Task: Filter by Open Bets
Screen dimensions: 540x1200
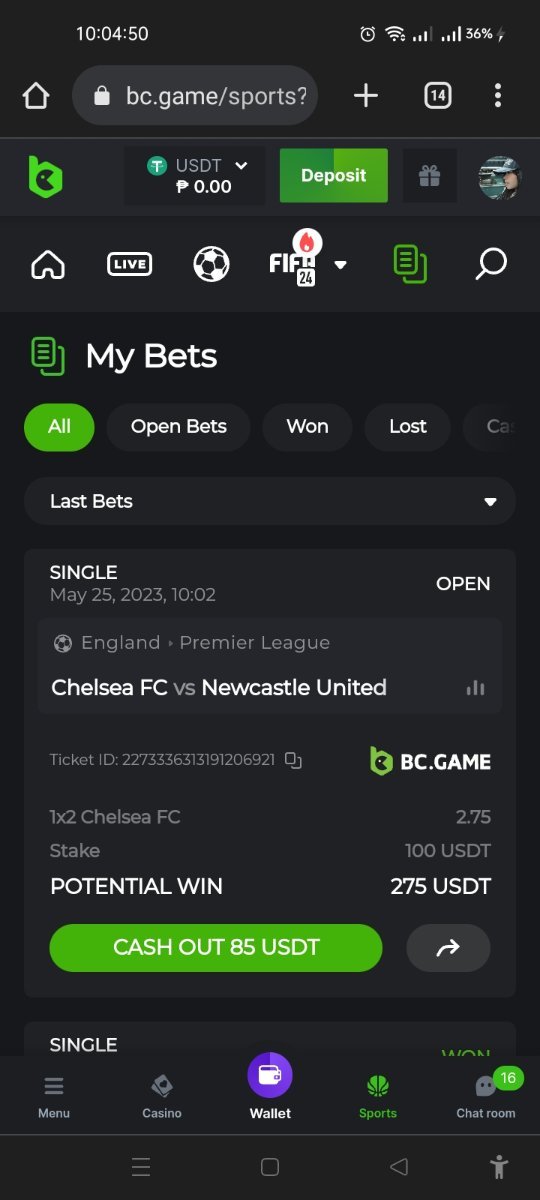Action: point(178,427)
